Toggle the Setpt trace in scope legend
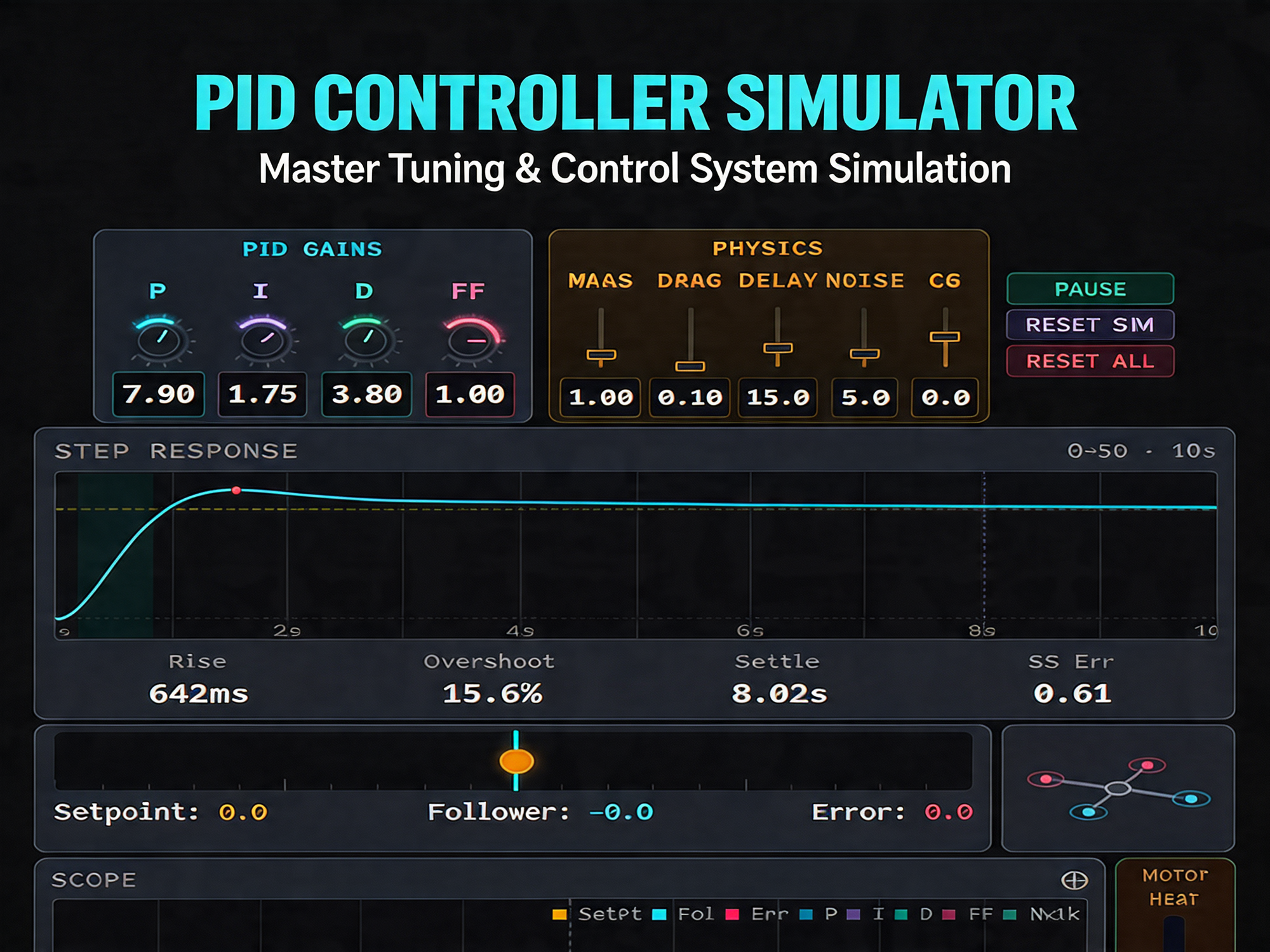This screenshot has height=952, width=1270. coord(559,915)
